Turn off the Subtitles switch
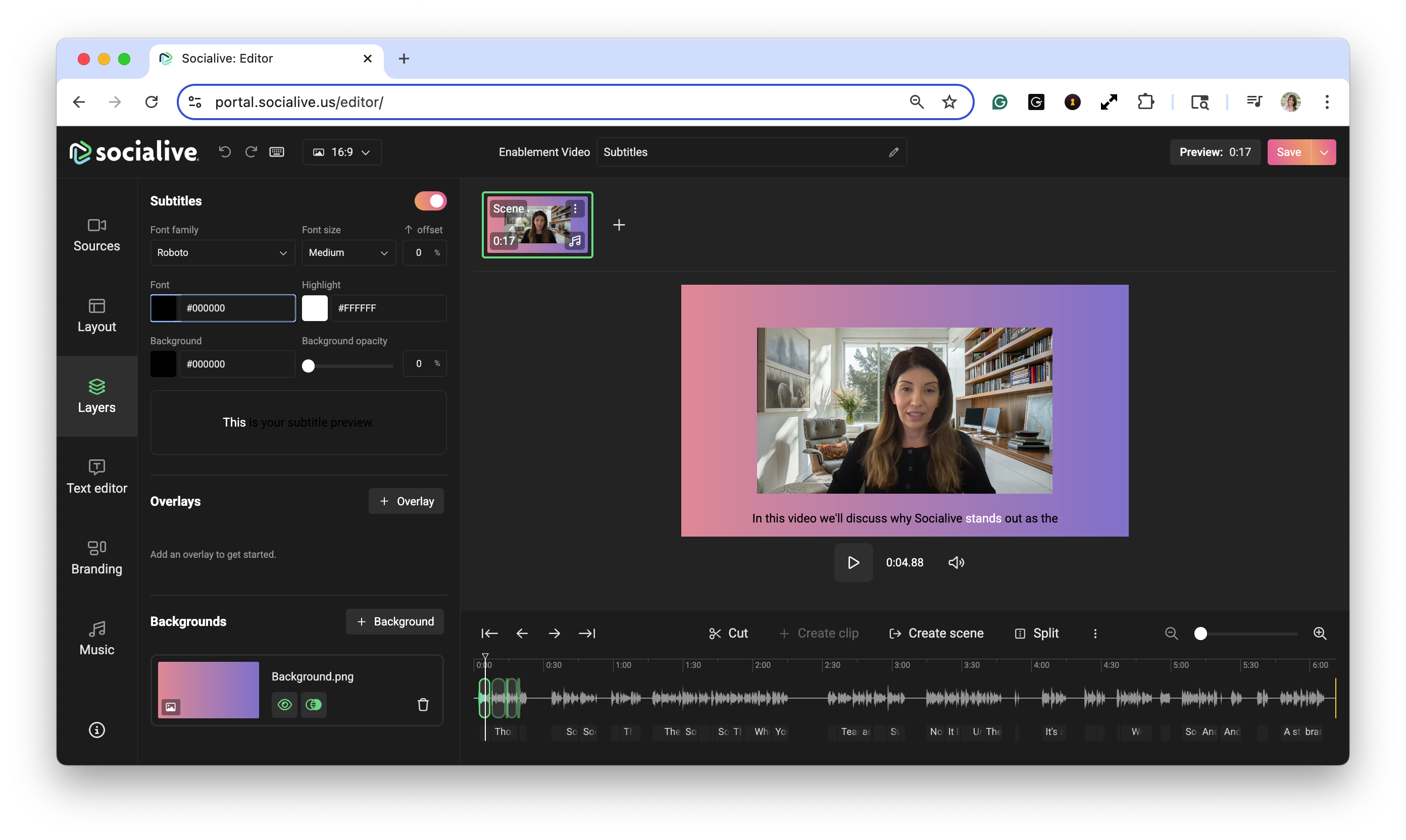 tap(430, 201)
